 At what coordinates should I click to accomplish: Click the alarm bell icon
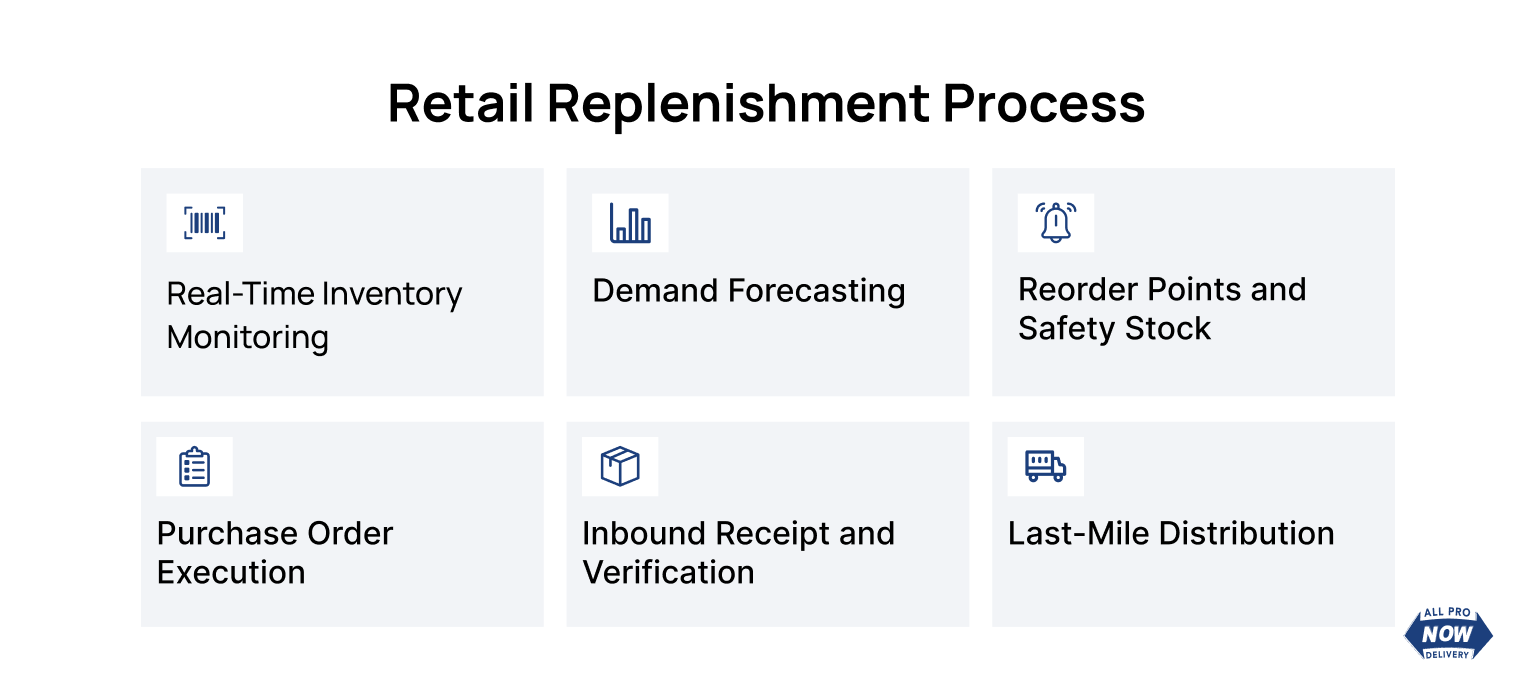pos(1056,223)
